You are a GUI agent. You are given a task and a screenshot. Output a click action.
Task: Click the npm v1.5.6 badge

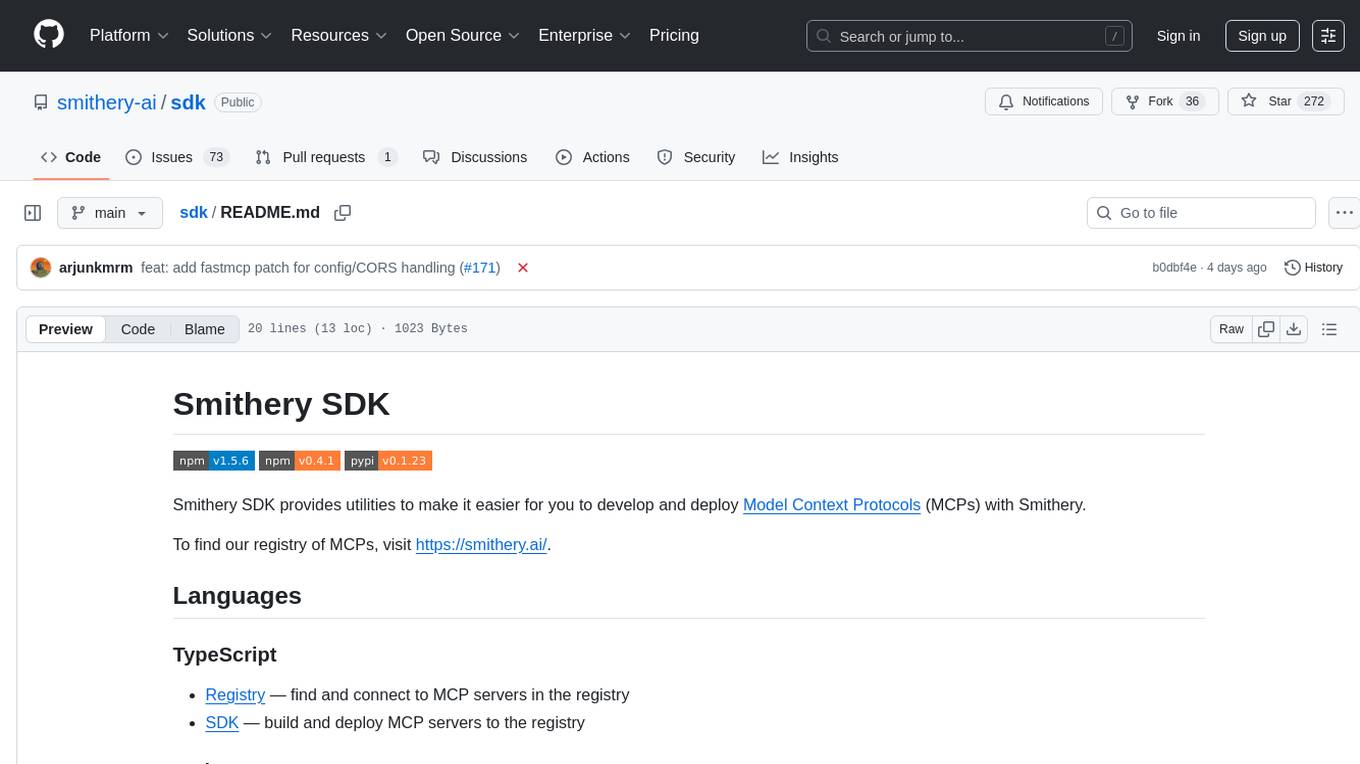tap(214, 461)
